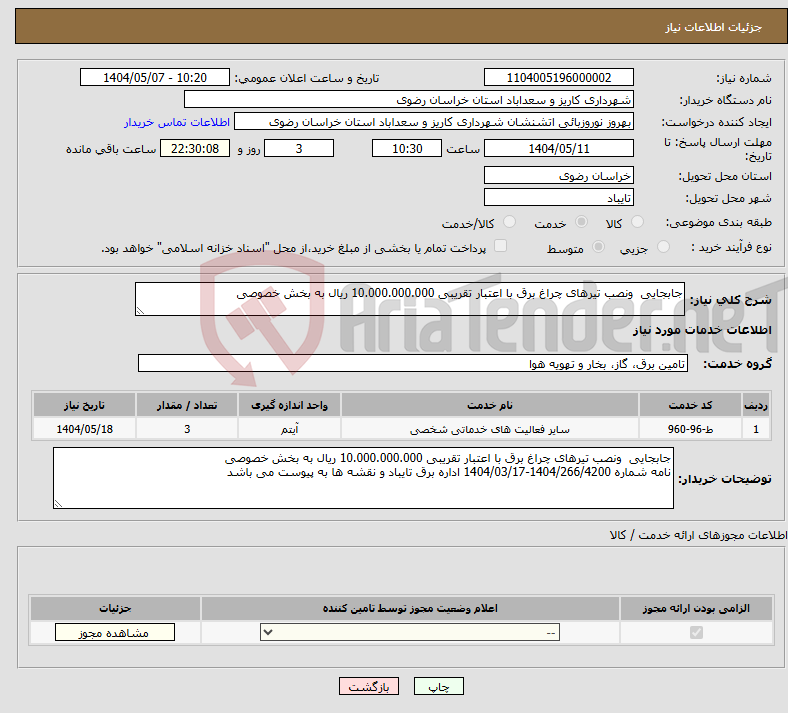The image size is (788, 713).
Task: Click the کد خدمت column header
Action: coord(691,405)
